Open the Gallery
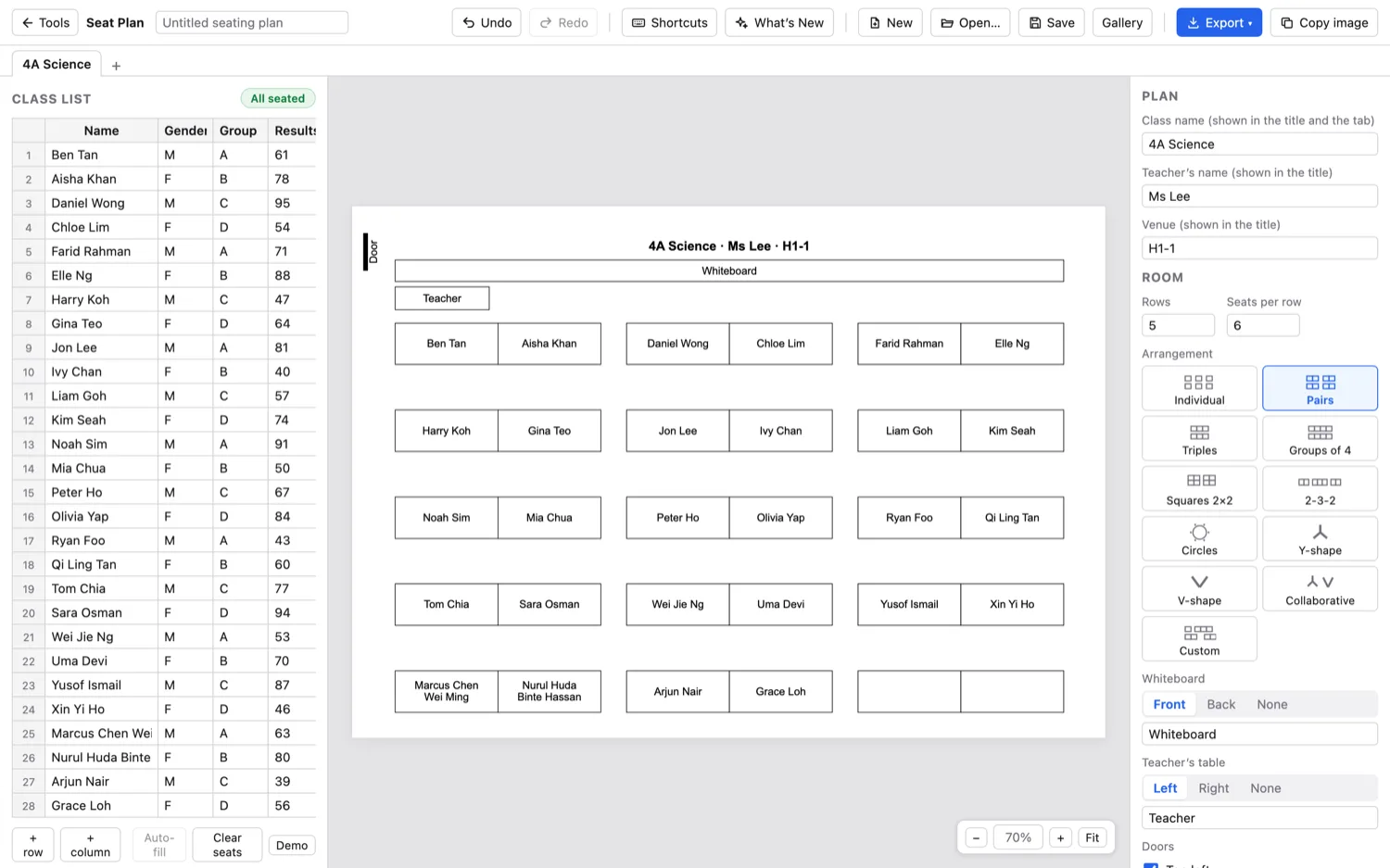This screenshot has height=868, width=1390. click(1122, 22)
